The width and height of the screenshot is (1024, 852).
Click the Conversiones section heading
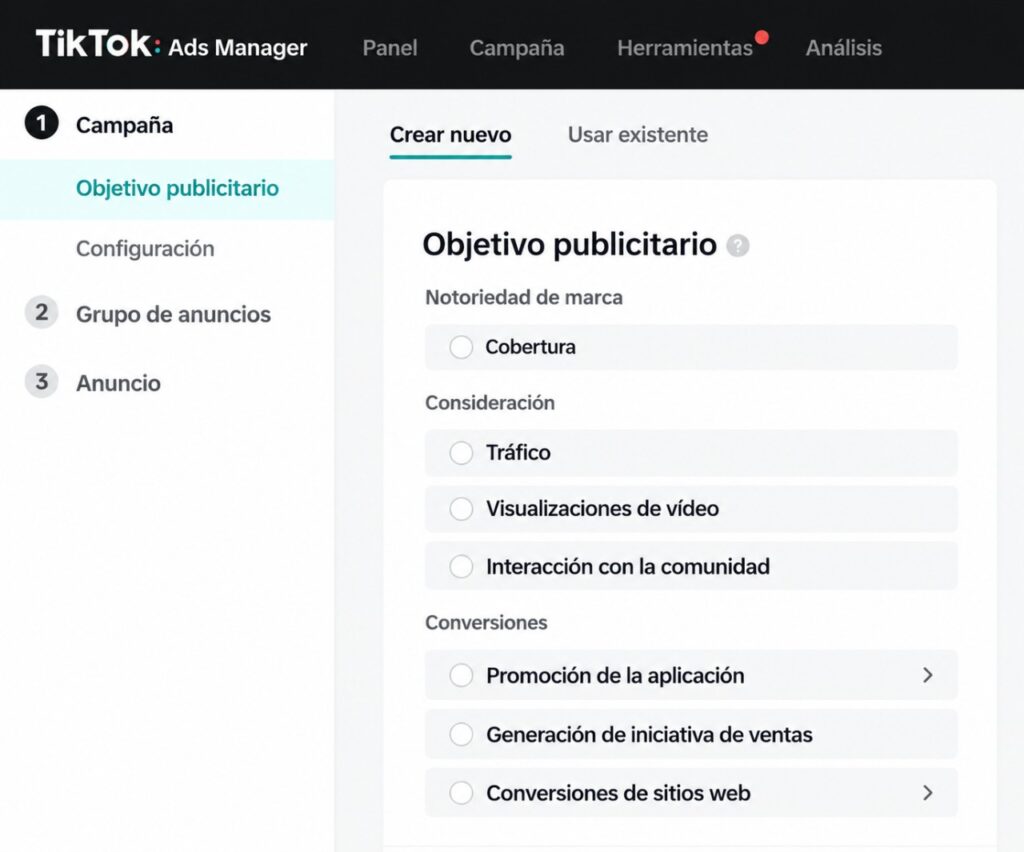tap(486, 622)
